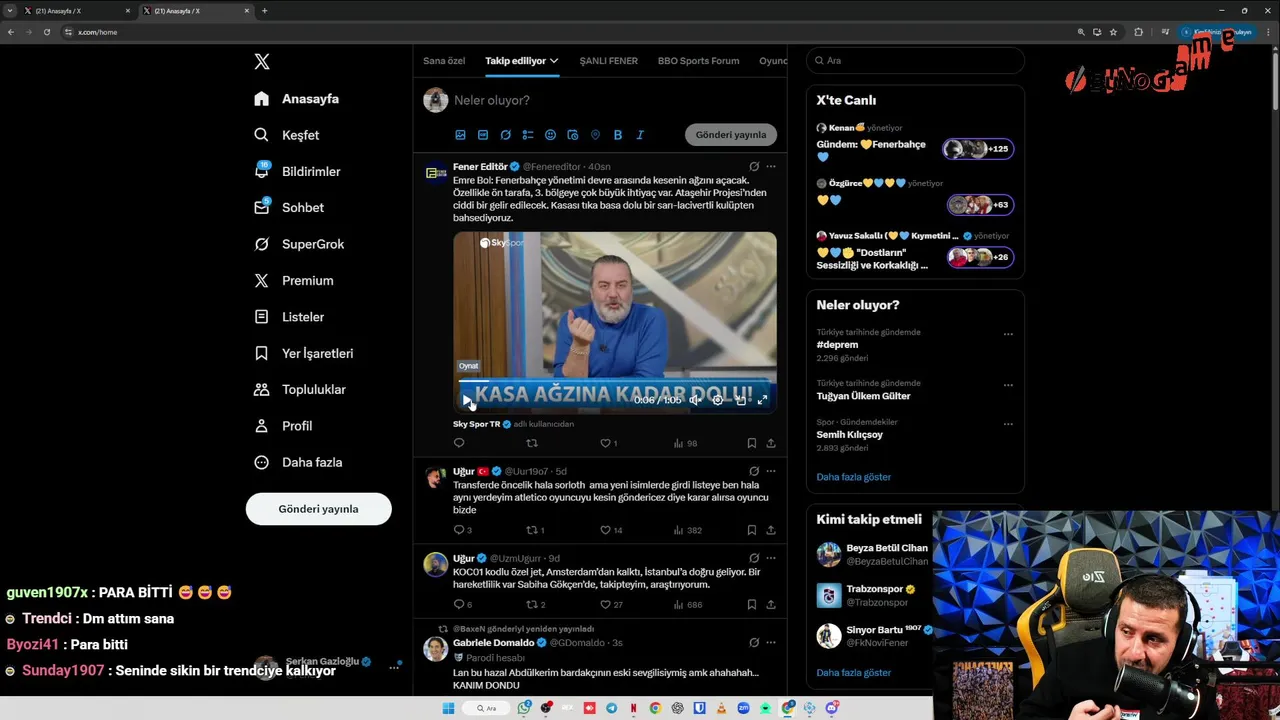Enter fullscreen on the video
Image resolution: width=1280 pixels, height=720 pixels.
point(762,400)
